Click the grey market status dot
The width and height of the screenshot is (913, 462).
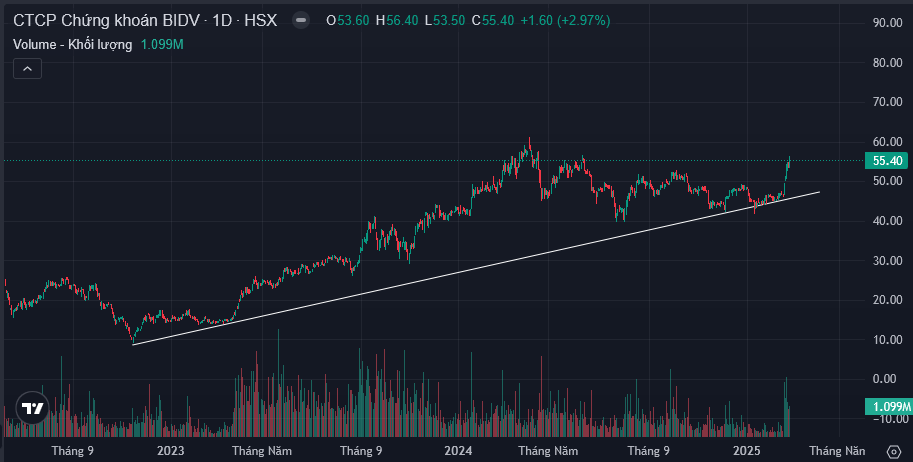click(300, 20)
